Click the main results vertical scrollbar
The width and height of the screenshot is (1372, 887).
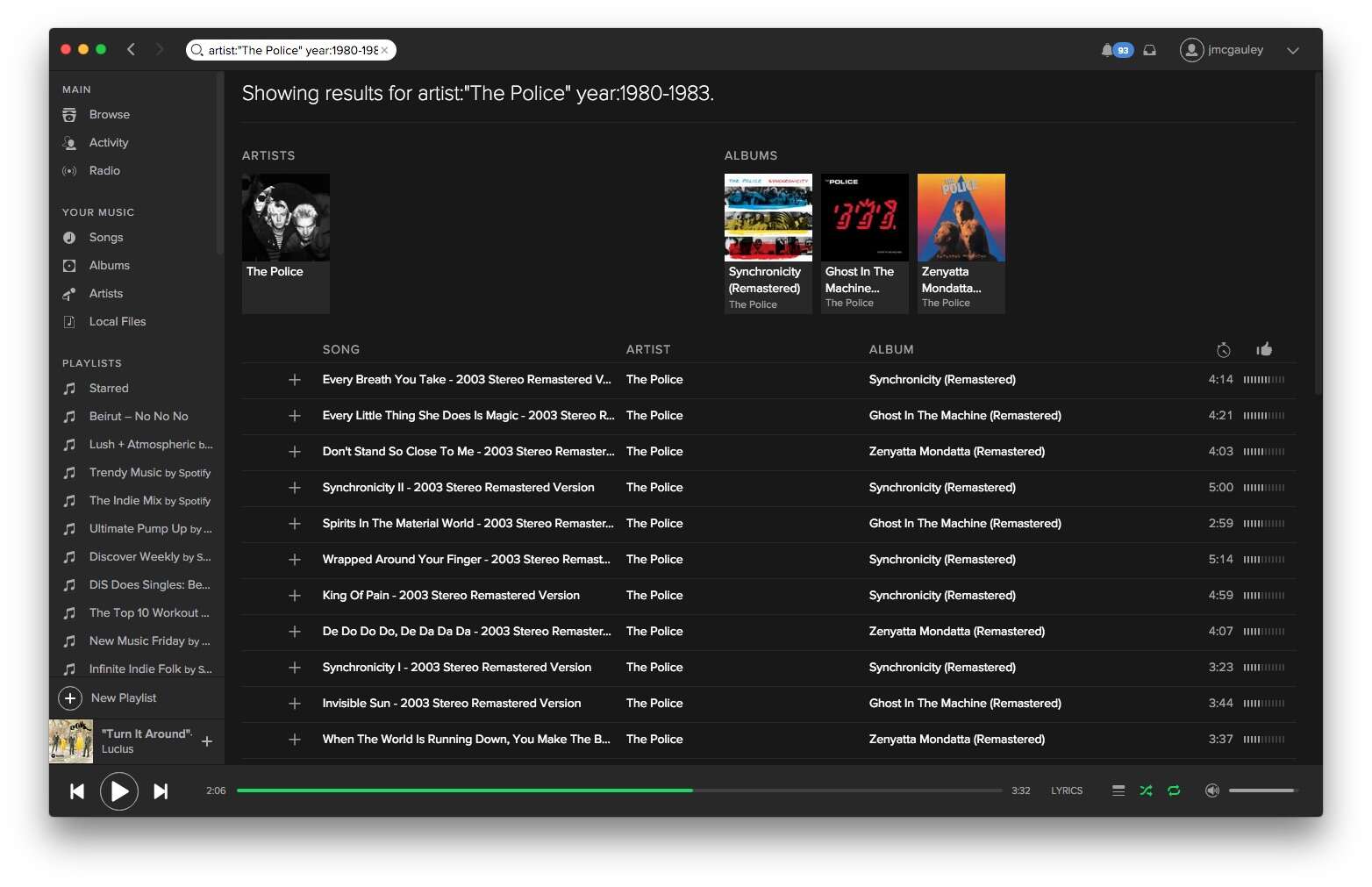pos(1318,232)
